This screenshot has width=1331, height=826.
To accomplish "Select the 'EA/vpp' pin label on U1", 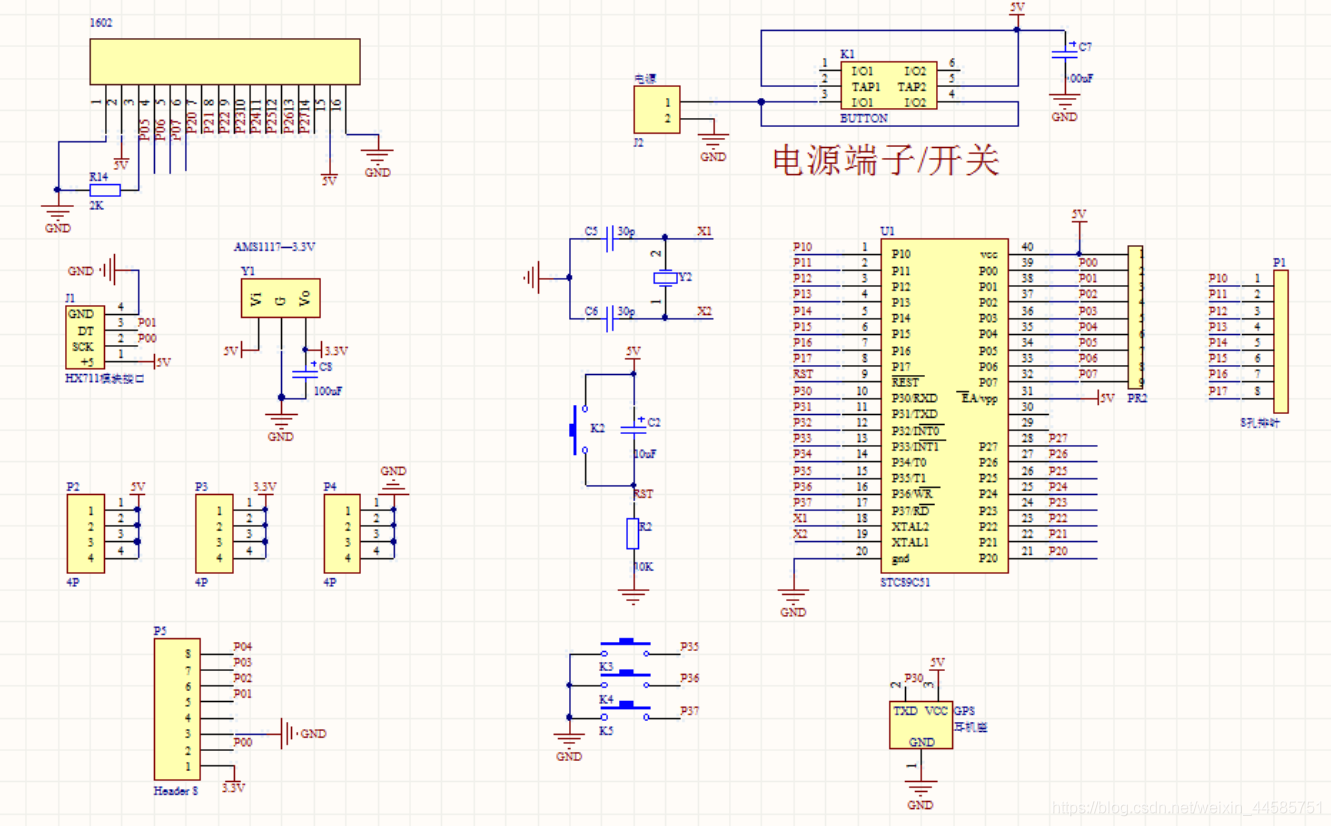I will point(977,398).
